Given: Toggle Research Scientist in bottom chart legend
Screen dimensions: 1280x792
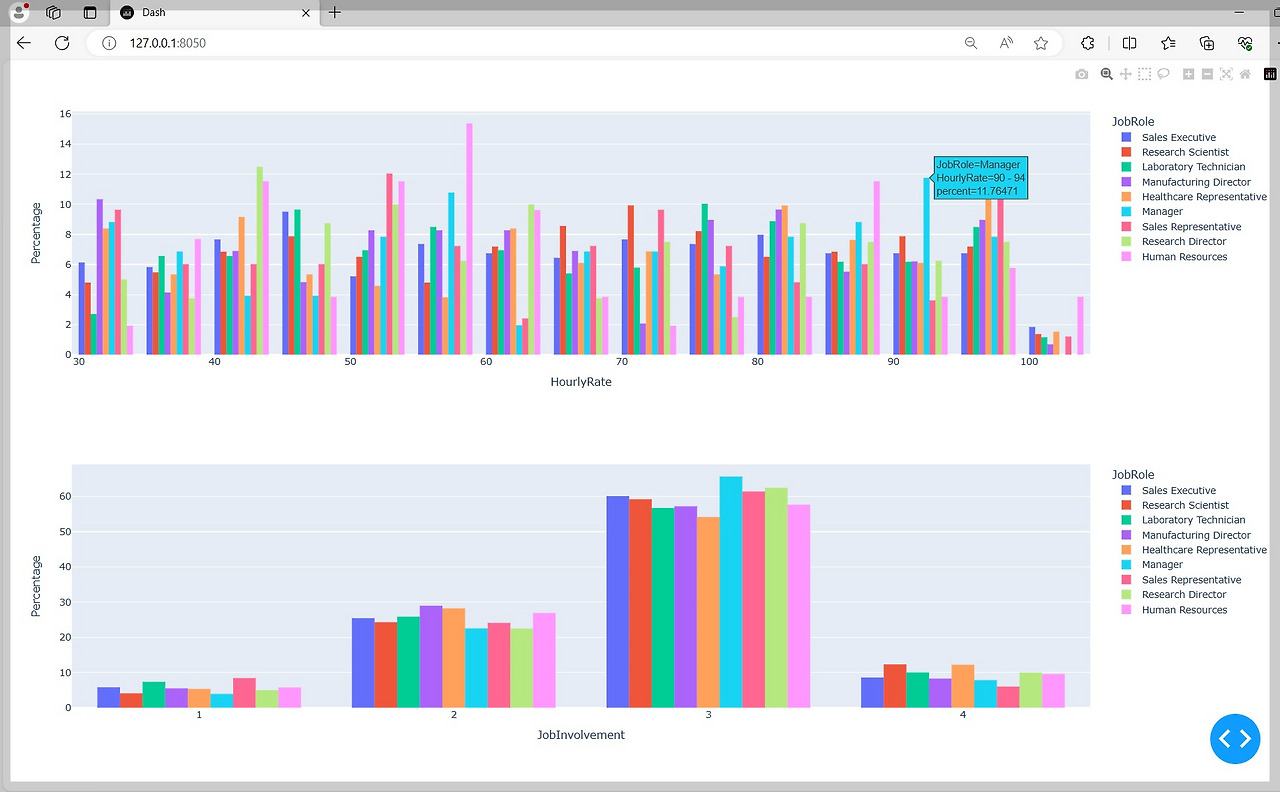Looking at the screenshot, I should tap(1175, 505).
